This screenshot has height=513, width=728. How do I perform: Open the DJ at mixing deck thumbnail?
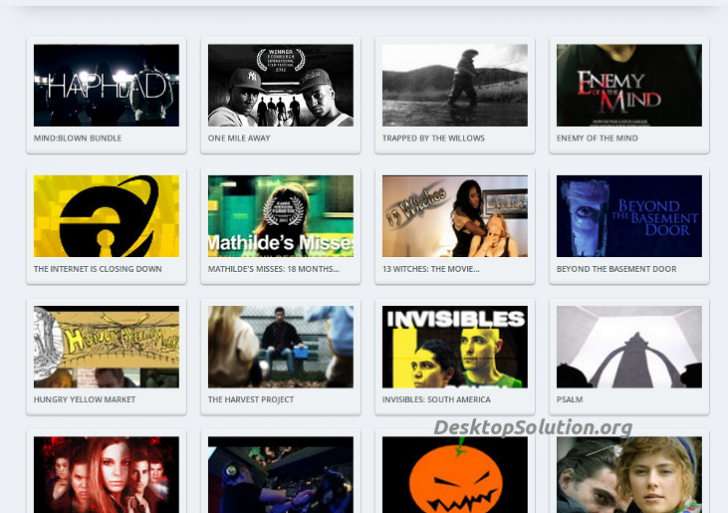coord(280,475)
